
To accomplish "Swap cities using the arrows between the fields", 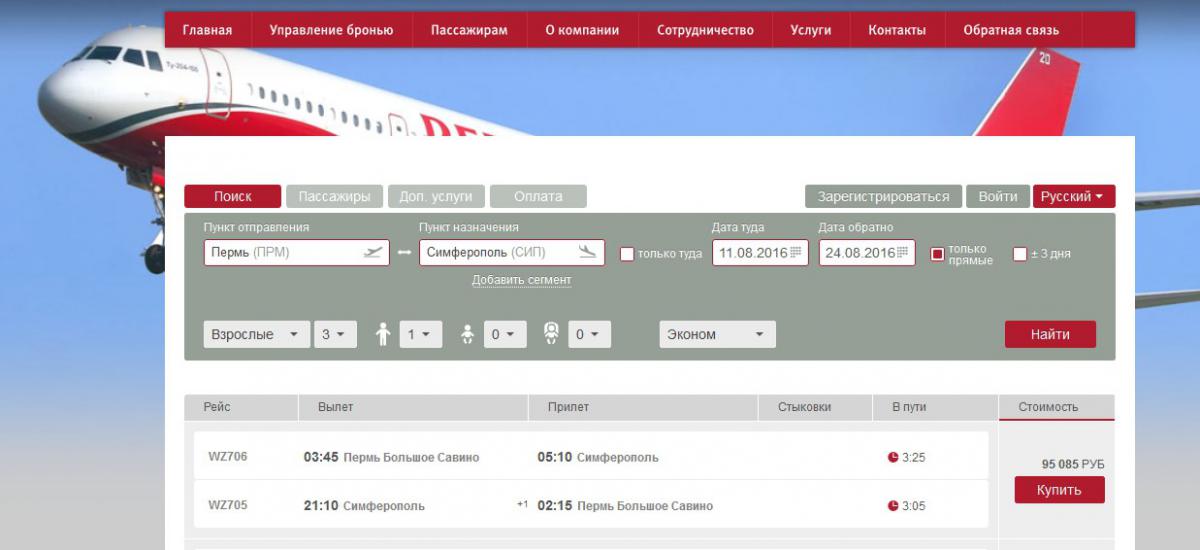I will (404, 253).
